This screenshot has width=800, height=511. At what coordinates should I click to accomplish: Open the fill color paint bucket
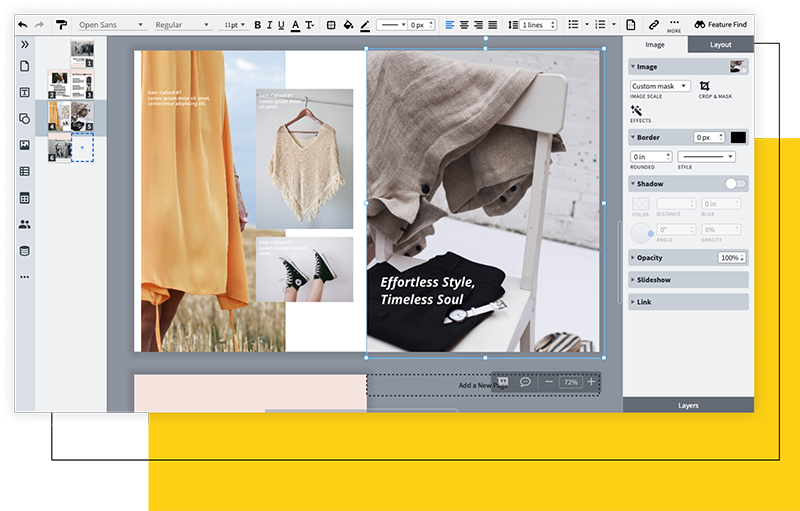348,25
